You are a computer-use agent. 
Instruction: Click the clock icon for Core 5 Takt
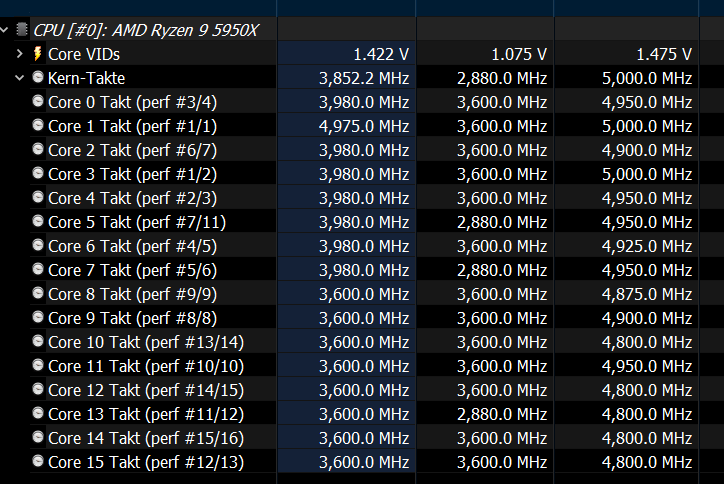(37, 221)
